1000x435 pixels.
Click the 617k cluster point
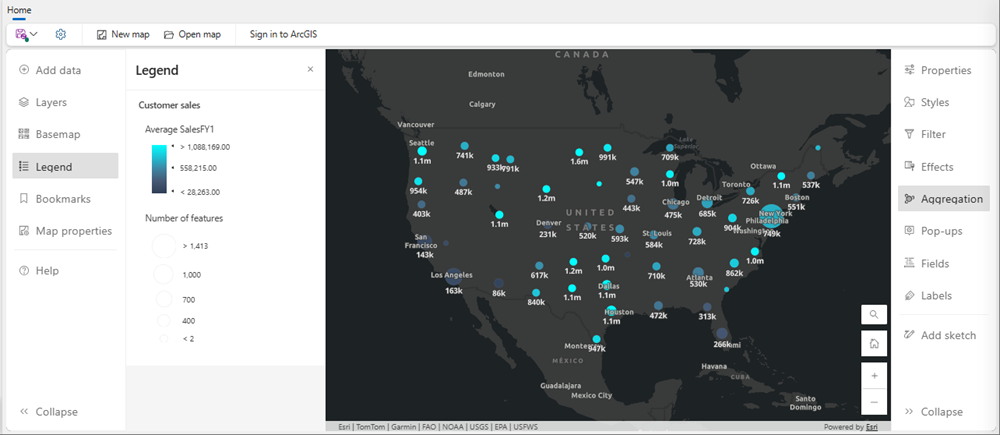pyautogui.click(x=540, y=265)
